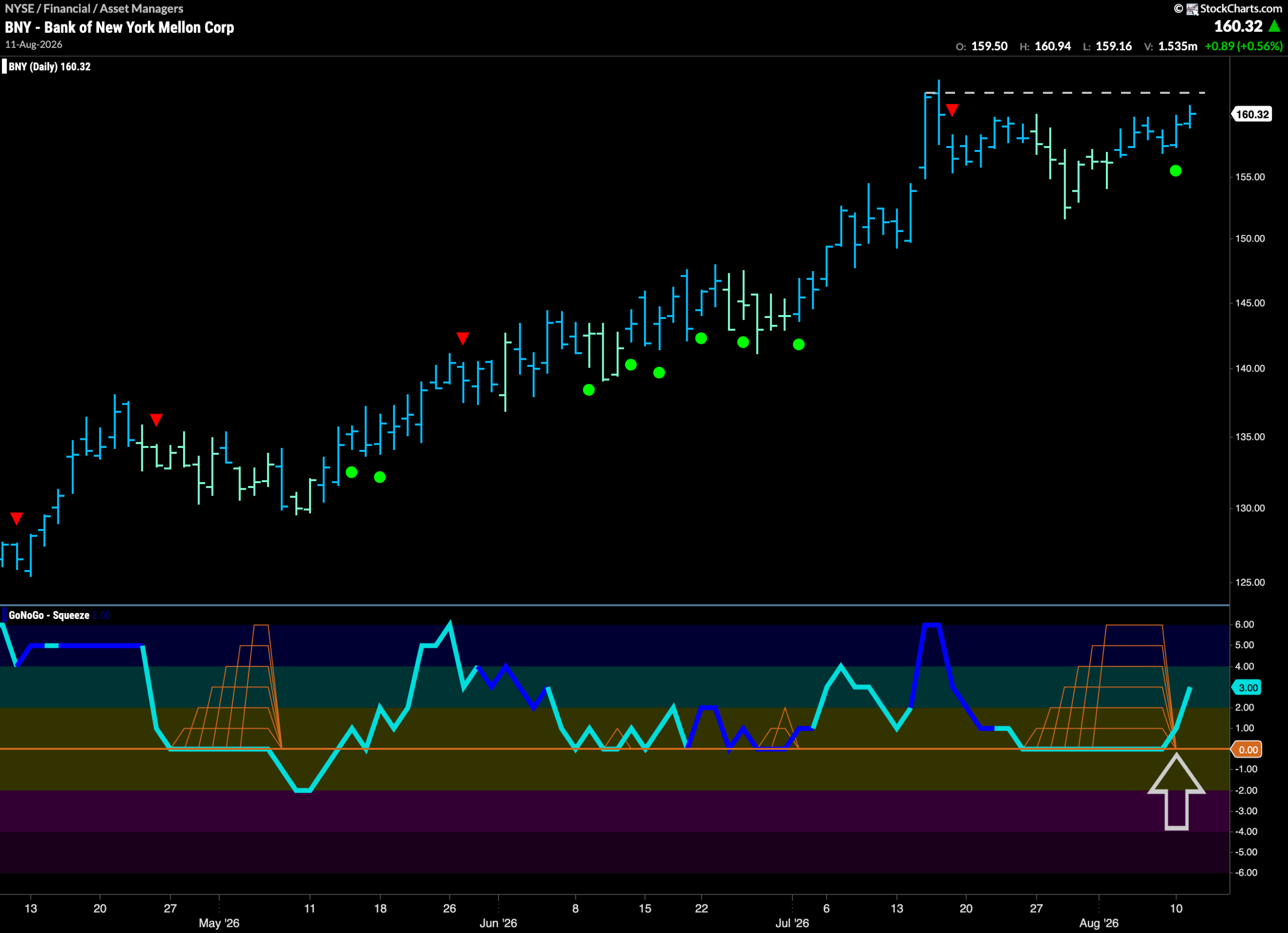
Task: Click the Jun '26 date axis label
Action: tap(498, 923)
